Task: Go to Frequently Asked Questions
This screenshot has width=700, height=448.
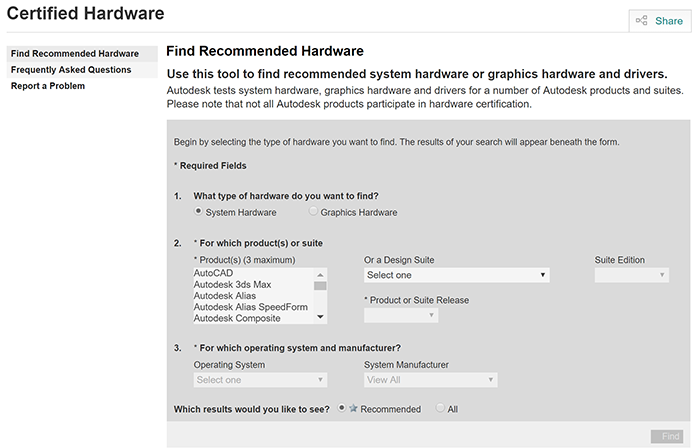Action: point(71,70)
